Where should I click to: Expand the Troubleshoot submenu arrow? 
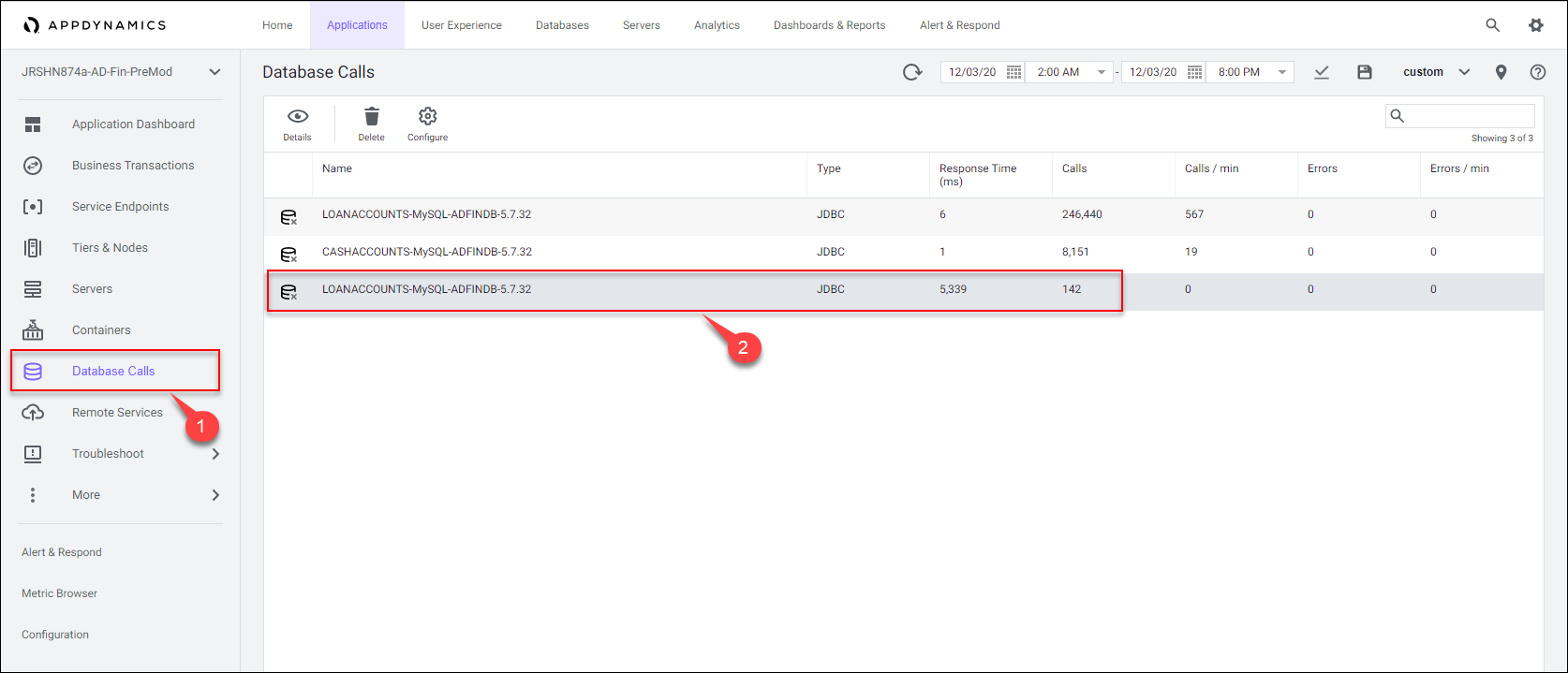click(x=215, y=454)
